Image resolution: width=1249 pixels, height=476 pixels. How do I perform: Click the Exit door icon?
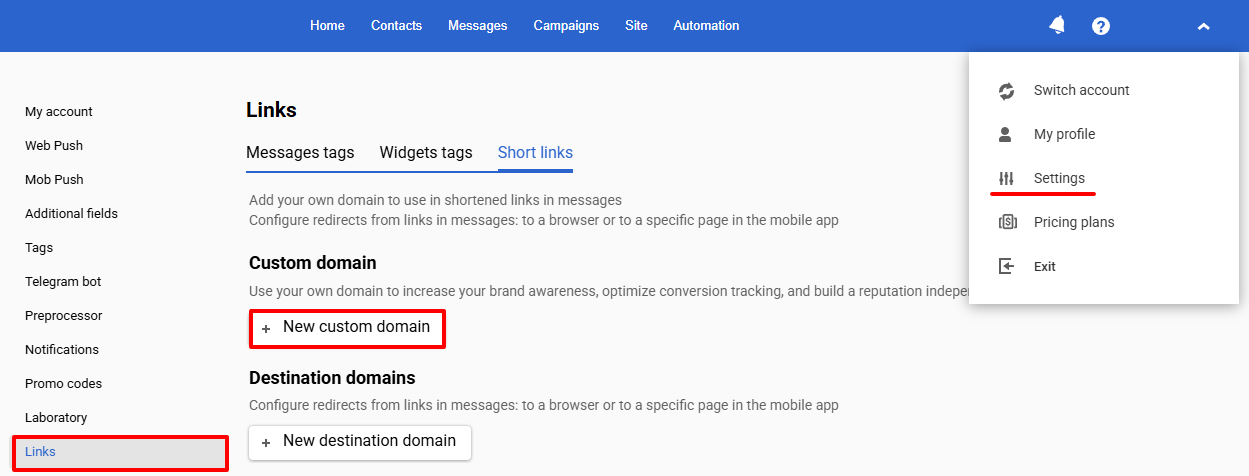[1007, 266]
